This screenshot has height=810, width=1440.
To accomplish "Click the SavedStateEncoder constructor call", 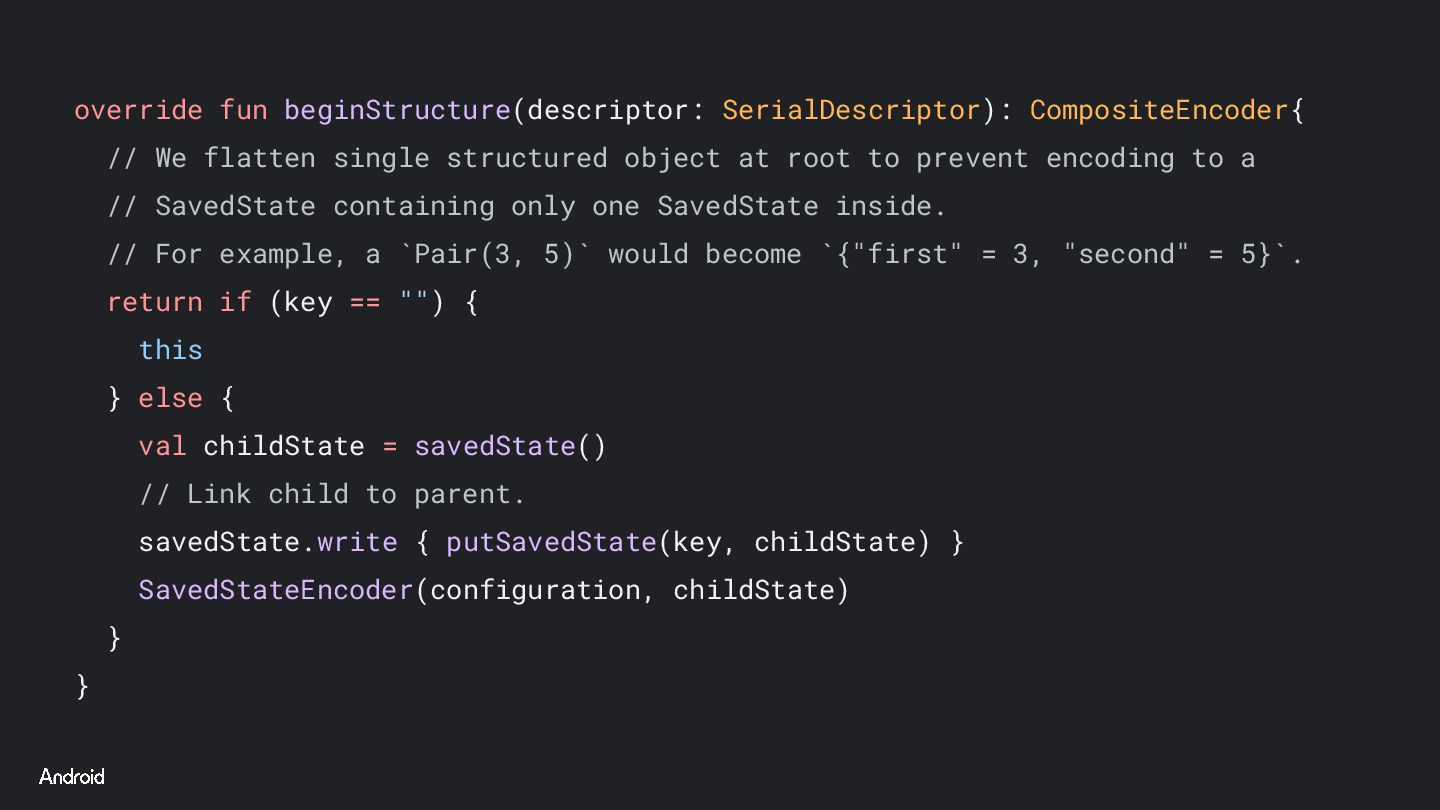I will point(276,590).
